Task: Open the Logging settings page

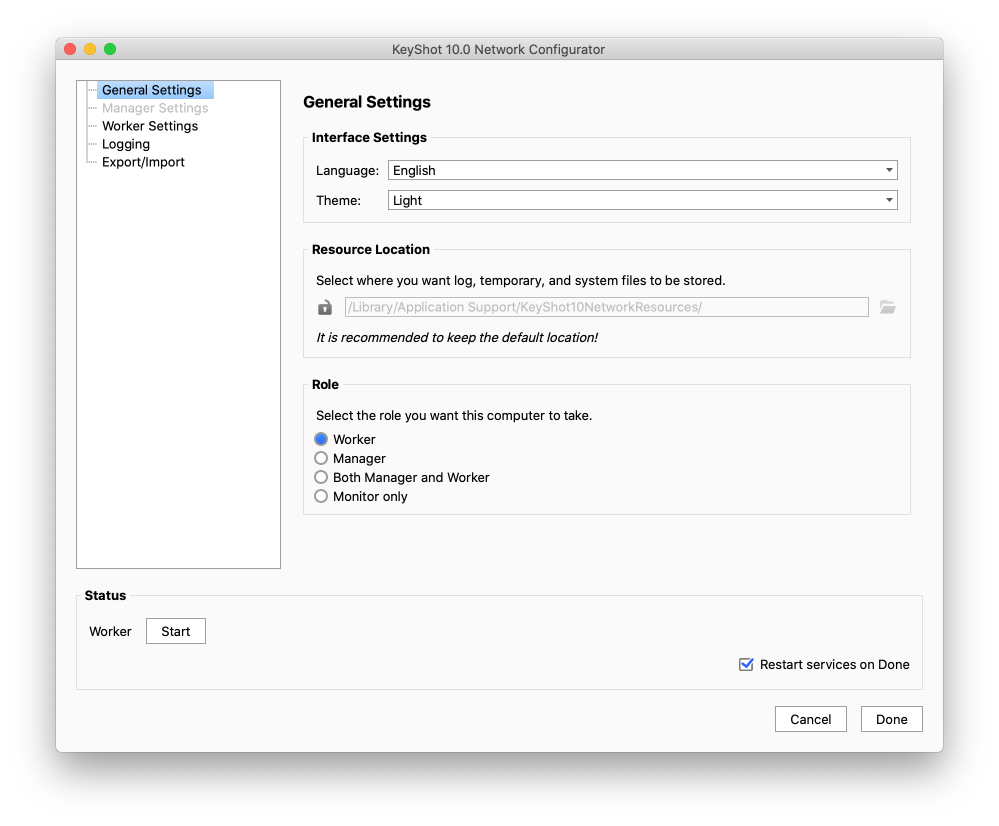Action: point(125,144)
